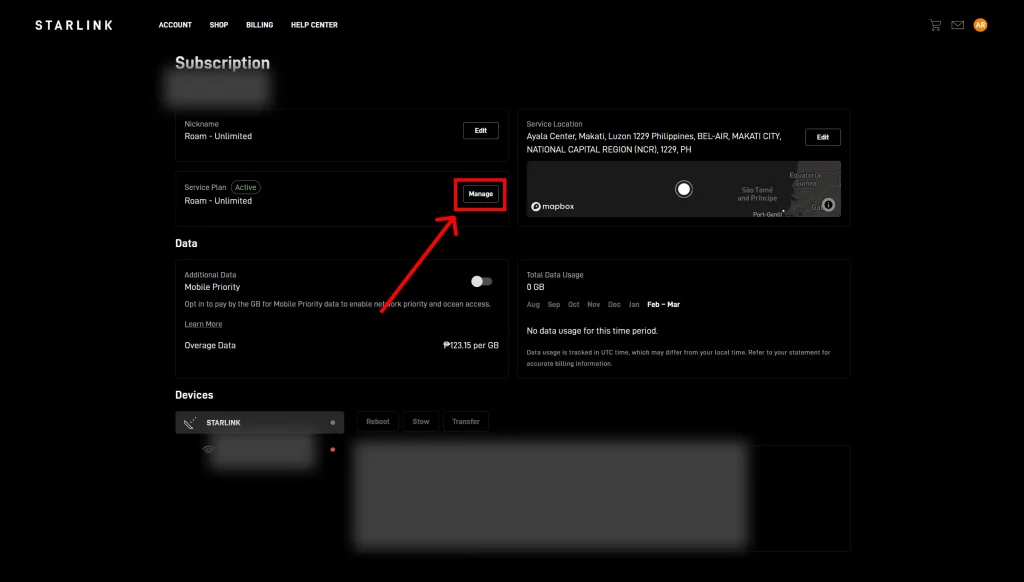Screen dimensions: 1024x582
Task: Go to the Shop menu
Action: coord(219,25)
